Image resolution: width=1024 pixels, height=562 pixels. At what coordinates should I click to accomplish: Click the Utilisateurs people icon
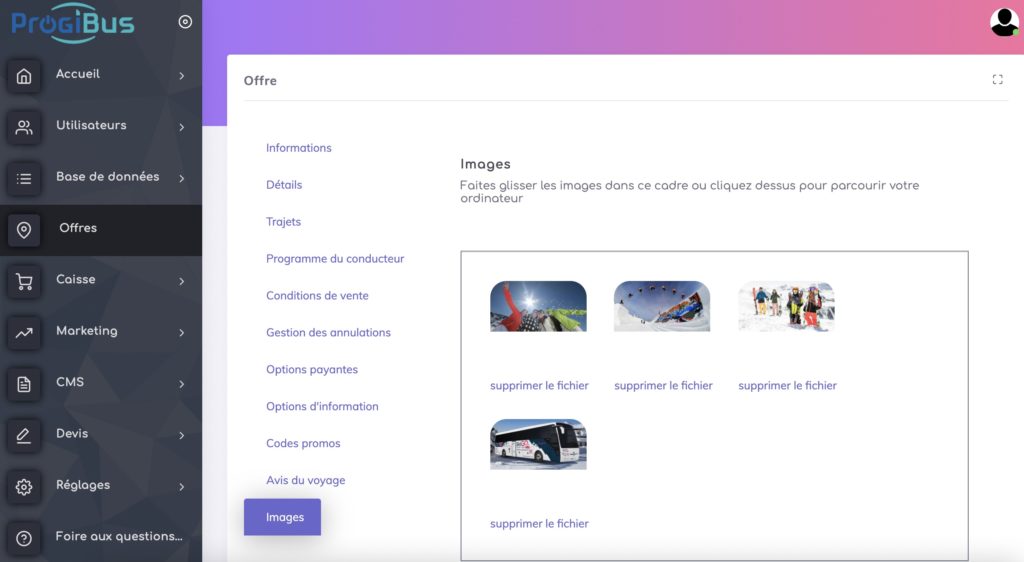pos(24,127)
